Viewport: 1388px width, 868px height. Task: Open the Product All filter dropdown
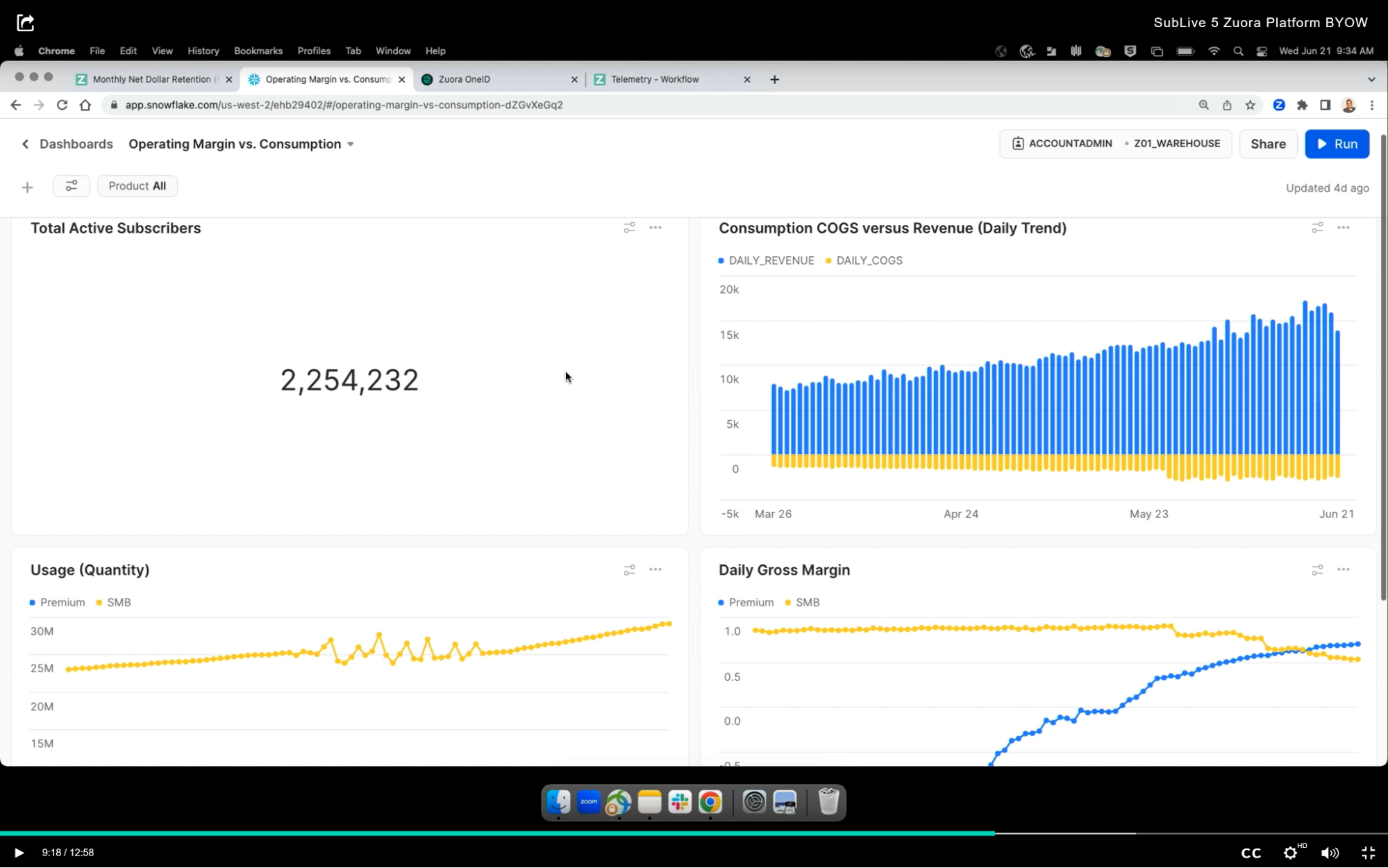[x=137, y=186]
